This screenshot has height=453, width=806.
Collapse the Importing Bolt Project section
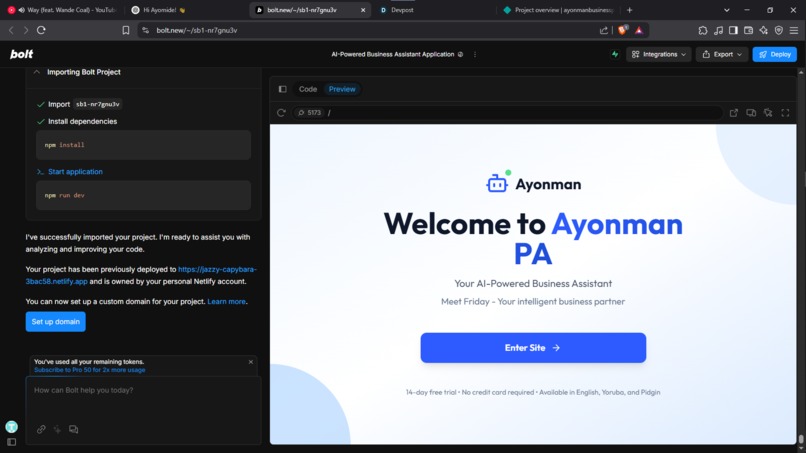point(36,72)
